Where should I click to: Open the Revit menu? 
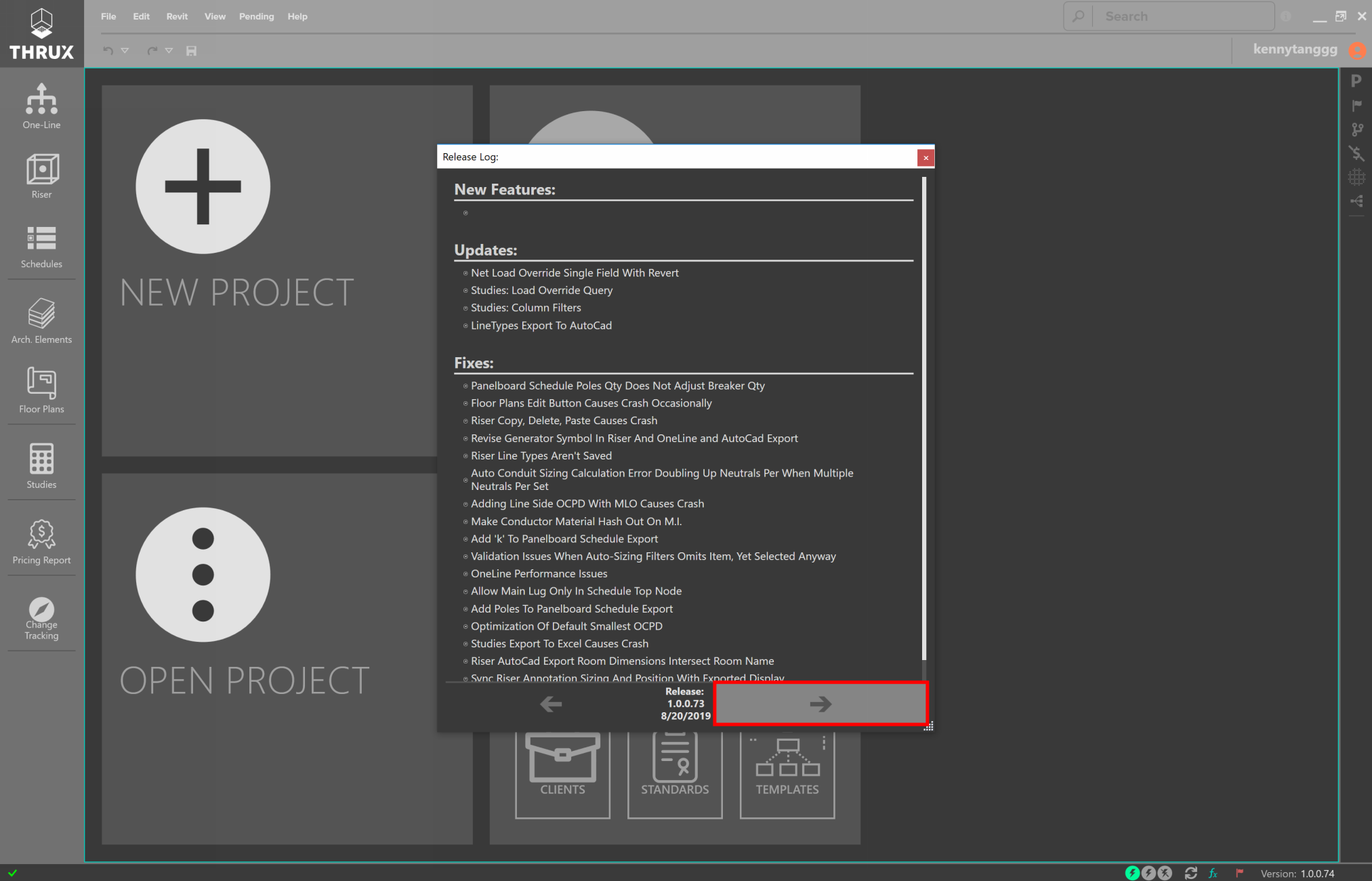[x=177, y=16]
